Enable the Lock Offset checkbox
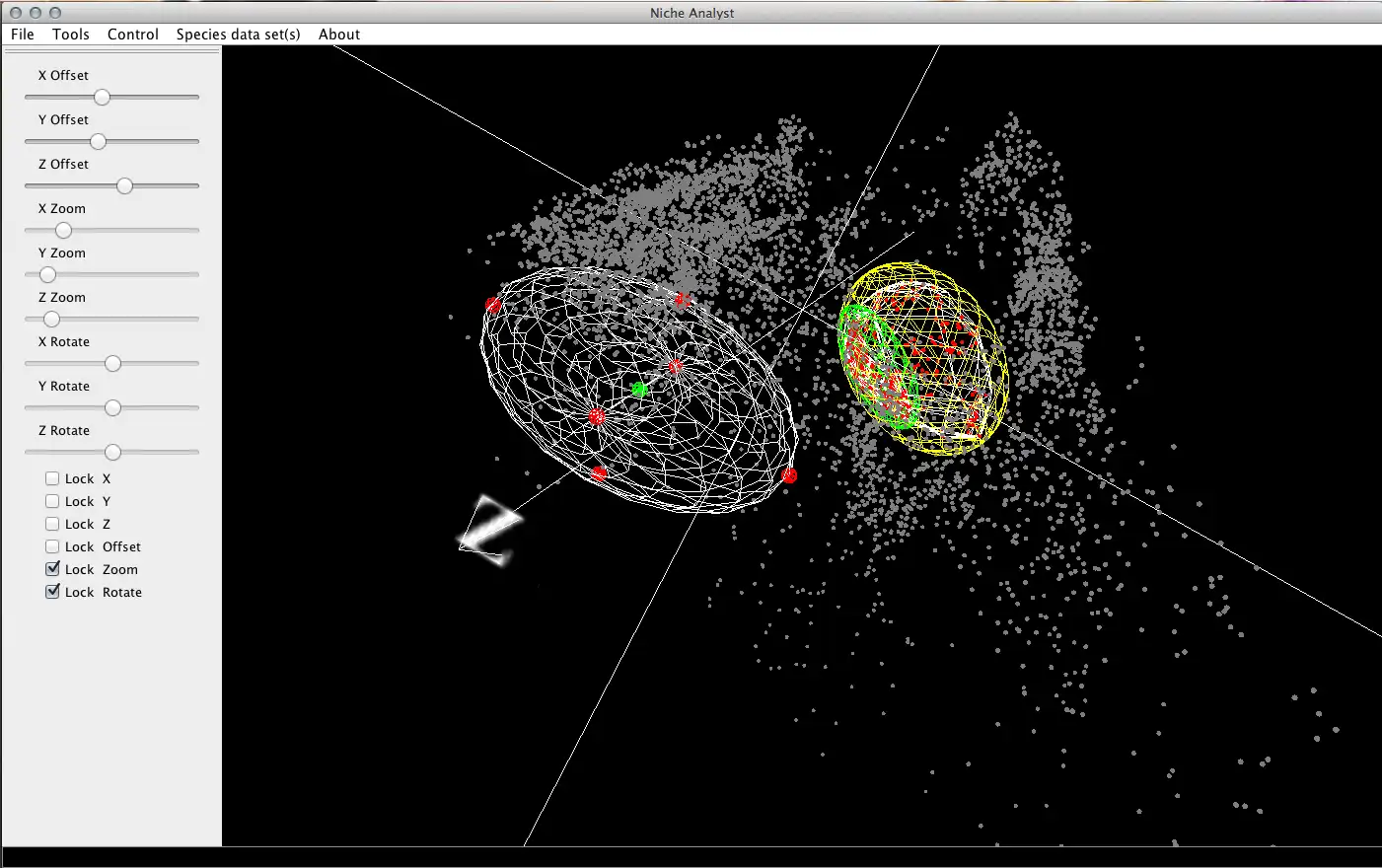The image size is (1382, 868). point(52,546)
